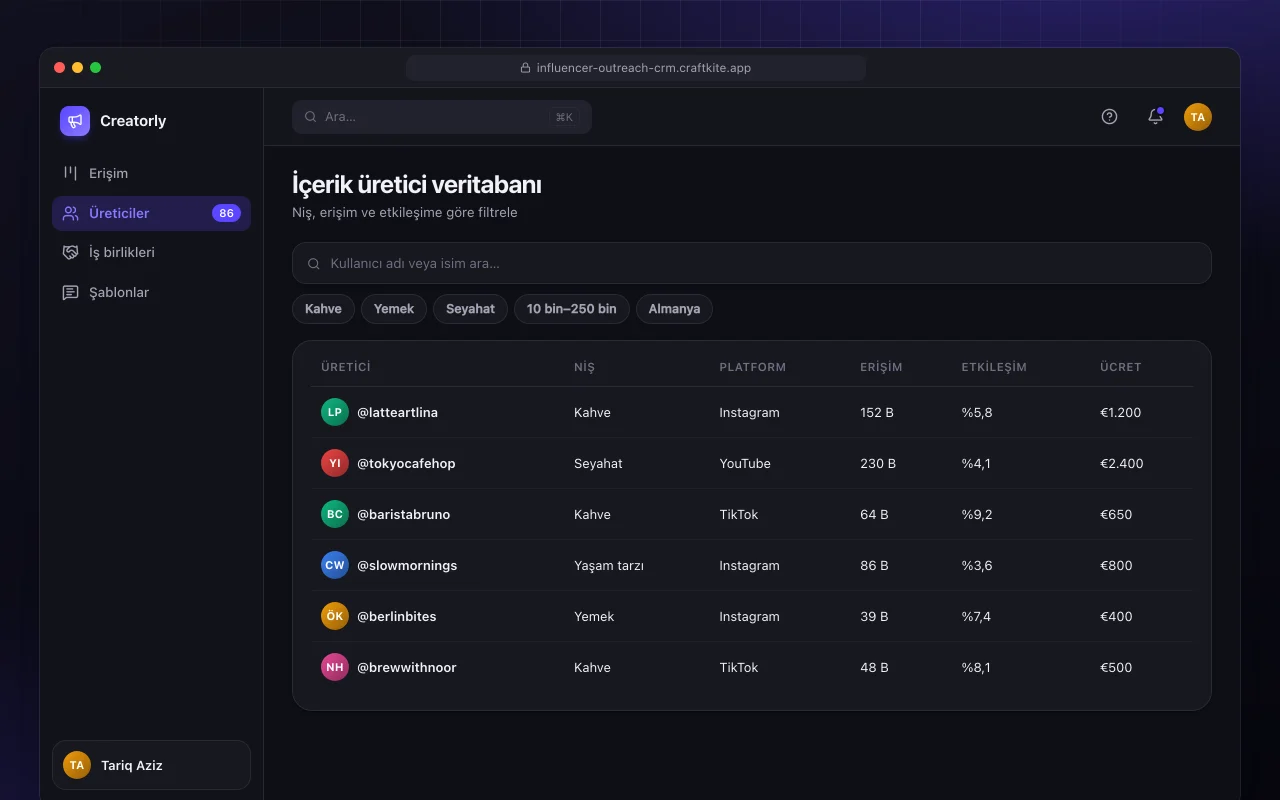Sort by the ERİŞİM column header

tap(881, 367)
